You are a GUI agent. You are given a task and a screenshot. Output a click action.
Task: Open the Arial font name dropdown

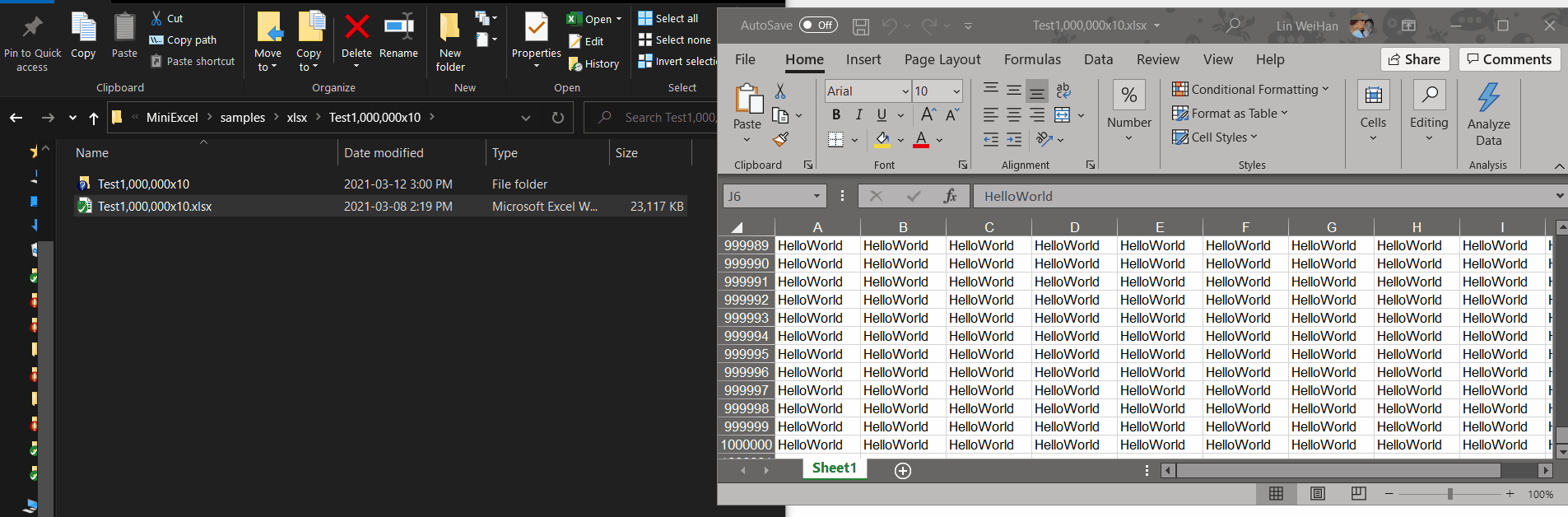[905, 91]
